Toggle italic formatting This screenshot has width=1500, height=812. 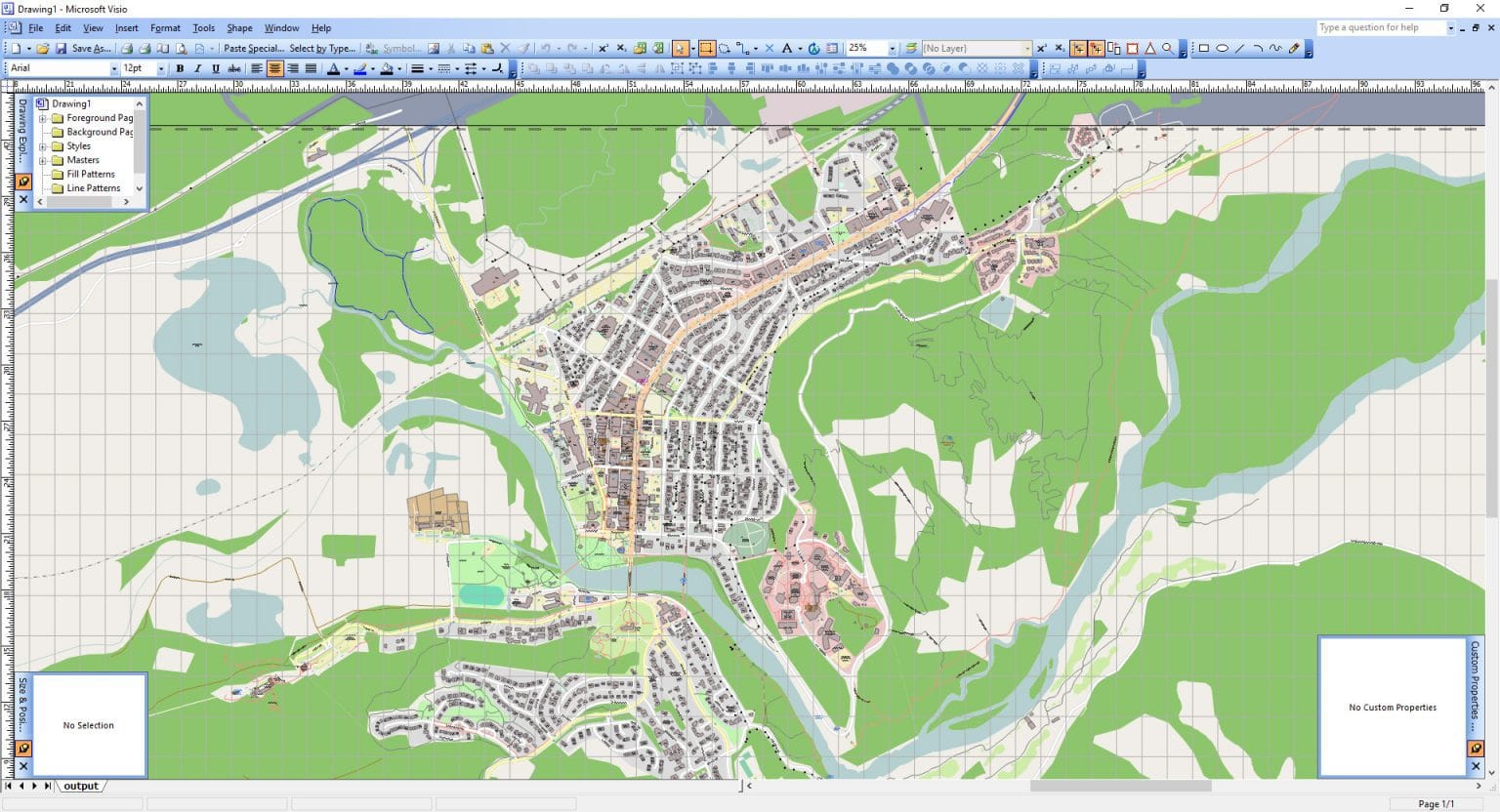point(197,68)
